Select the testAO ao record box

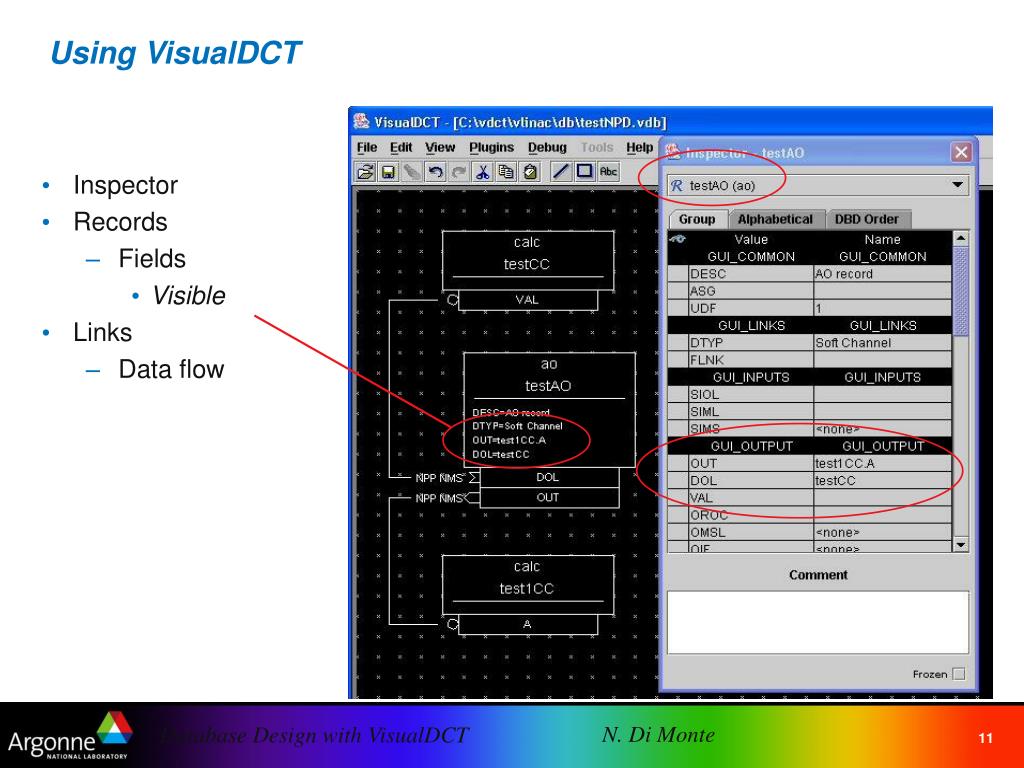[549, 409]
